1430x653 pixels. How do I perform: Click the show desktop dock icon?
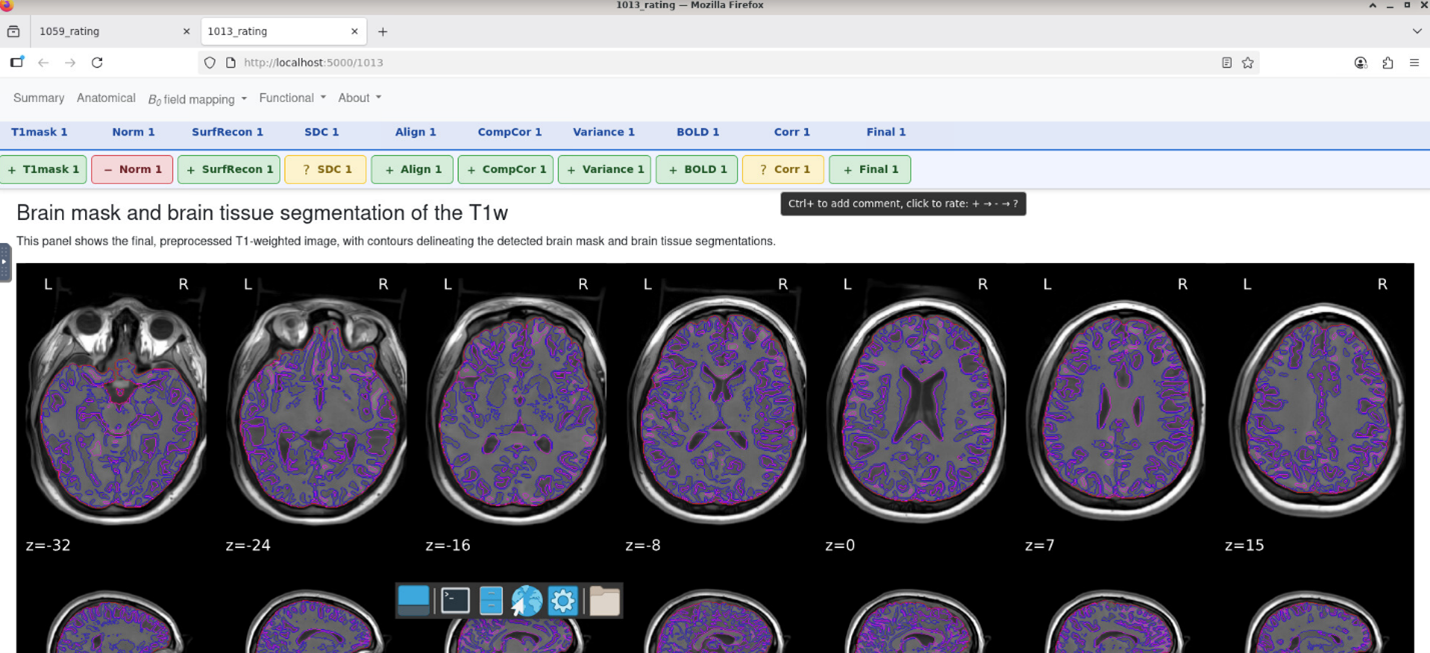(413, 600)
